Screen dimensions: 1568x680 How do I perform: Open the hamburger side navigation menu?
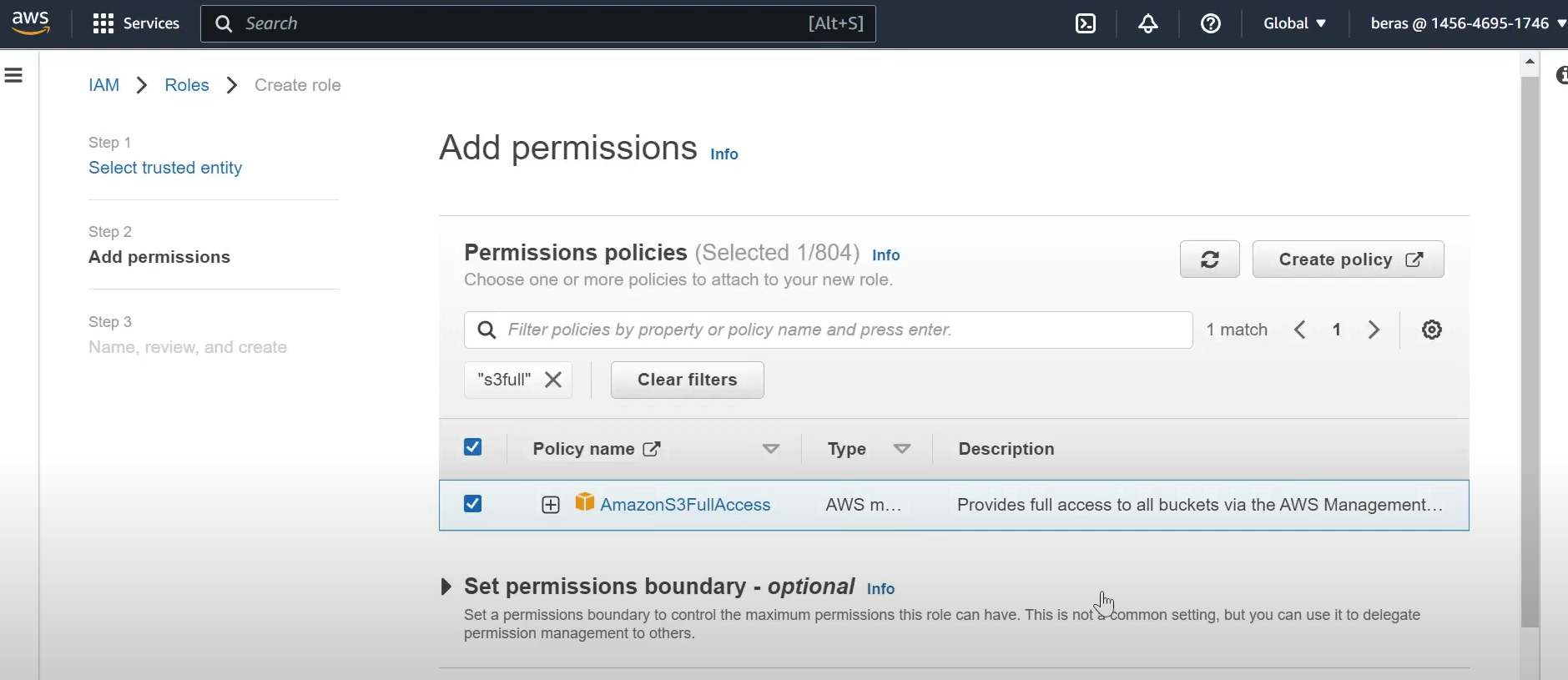coord(14,76)
